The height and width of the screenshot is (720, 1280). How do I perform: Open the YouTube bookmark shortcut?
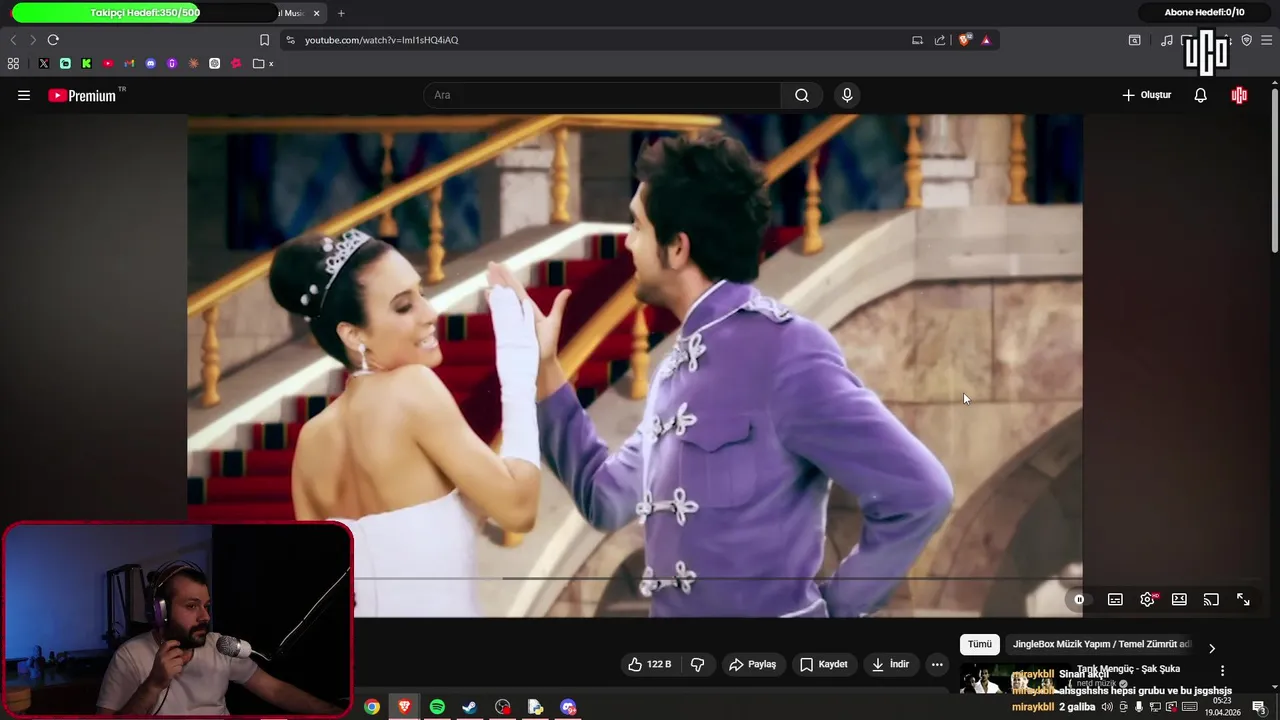(x=108, y=63)
